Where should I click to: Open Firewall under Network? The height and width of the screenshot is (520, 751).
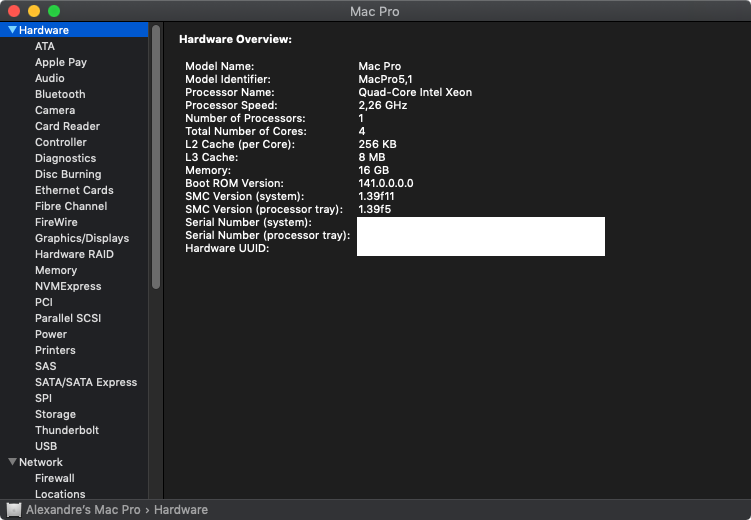click(x=55, y=478)
